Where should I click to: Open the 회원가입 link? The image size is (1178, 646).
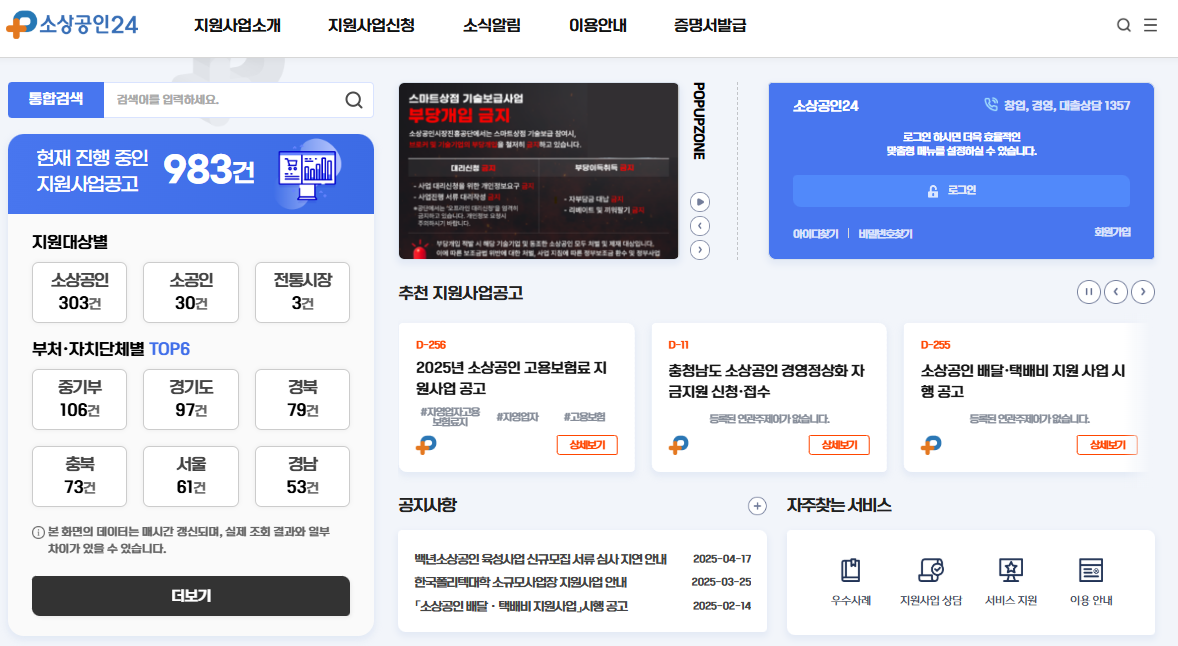tap(1112, 232)
